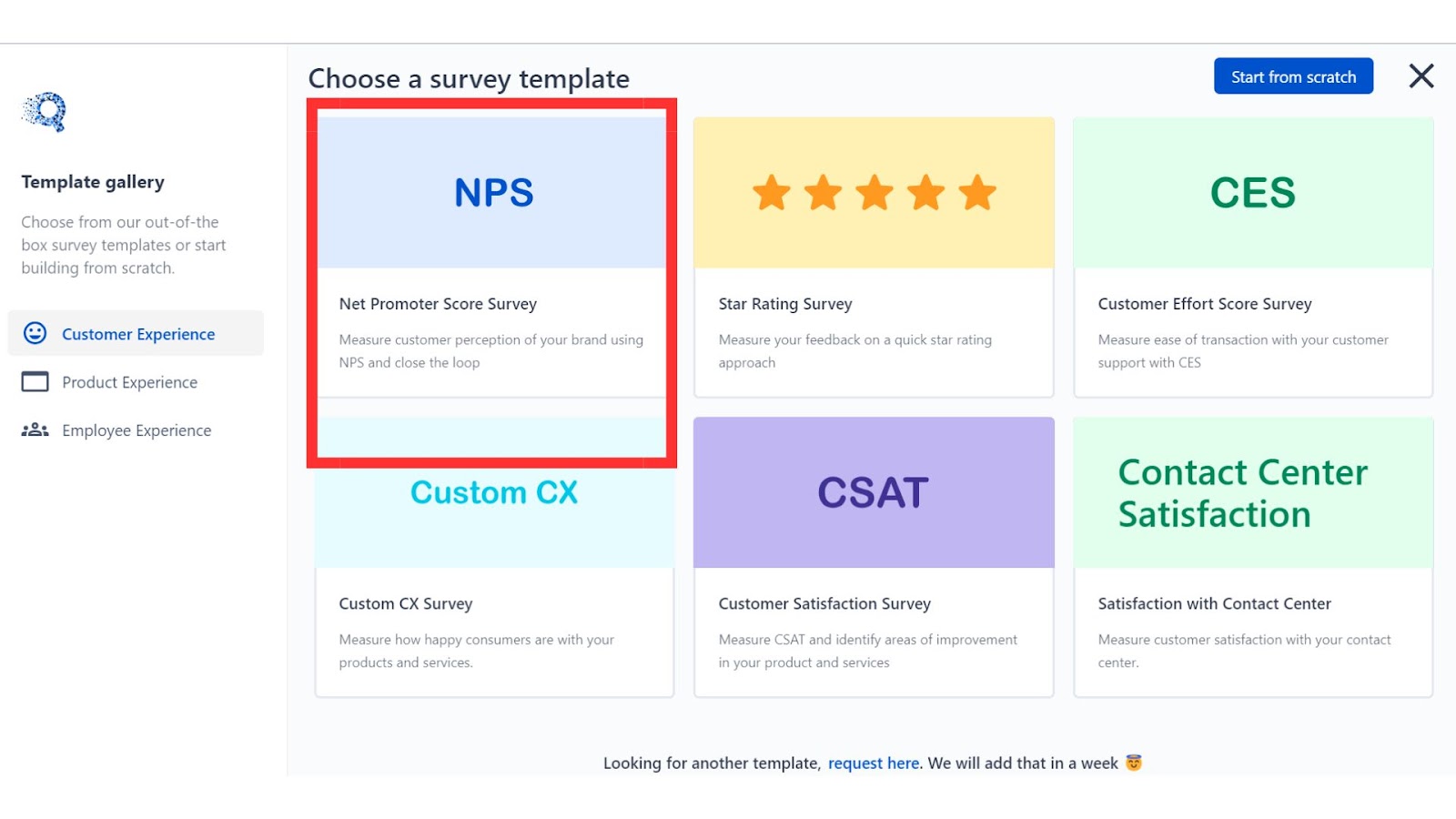Click the five-star rating graphic
The height and width of the screenshot is (819, 1456).
(x=874, y=193)
